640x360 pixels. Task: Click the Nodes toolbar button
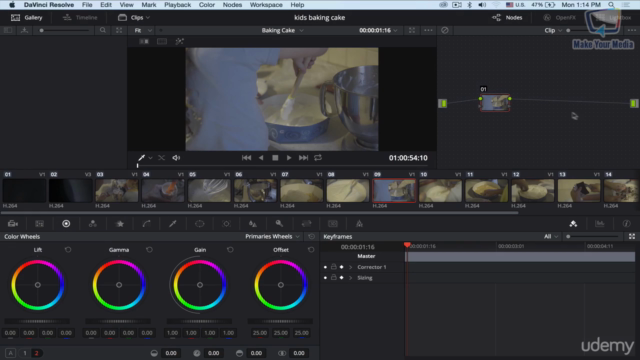tap(507, 18)
